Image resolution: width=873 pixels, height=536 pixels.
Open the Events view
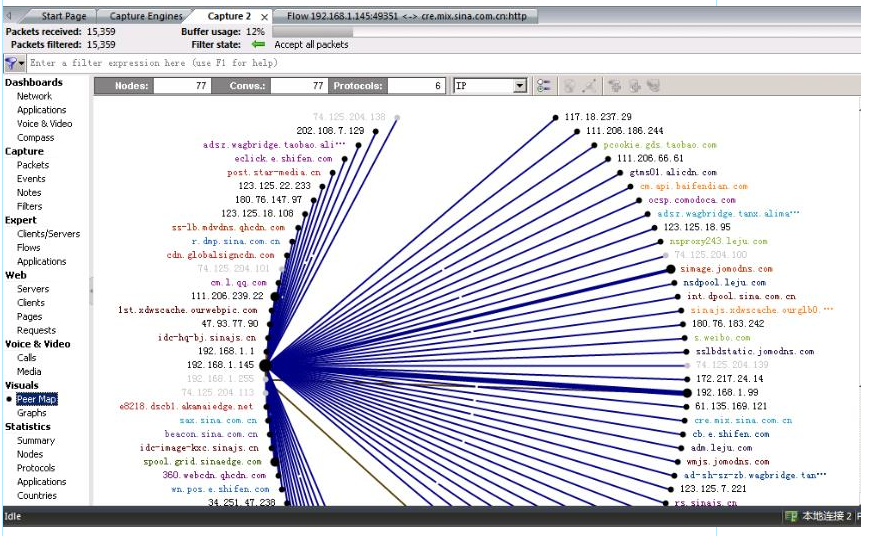click(x=31, y=179)
